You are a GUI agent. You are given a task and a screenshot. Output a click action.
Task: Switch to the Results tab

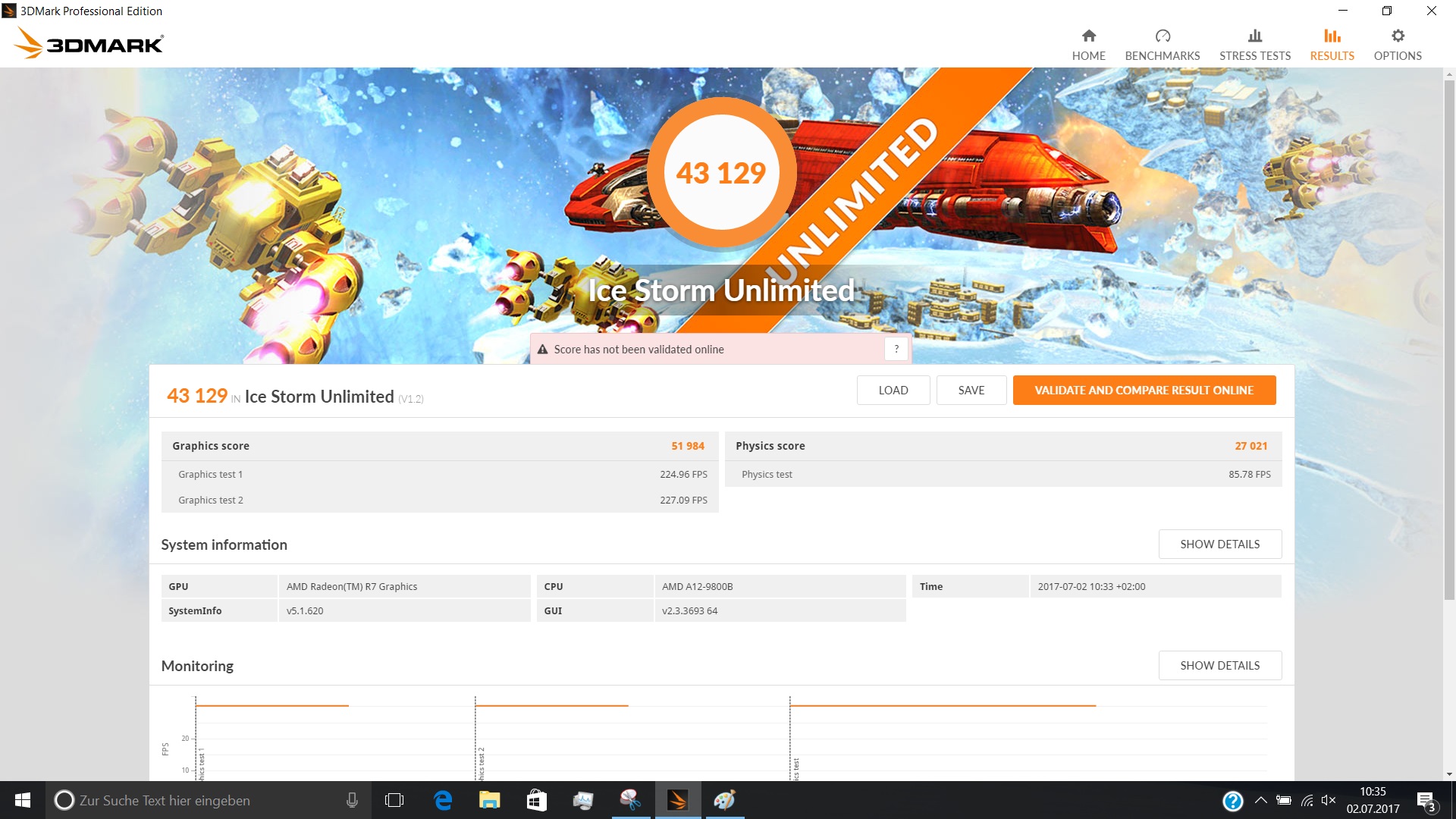pyautogui.click(x=1332, y=44)
